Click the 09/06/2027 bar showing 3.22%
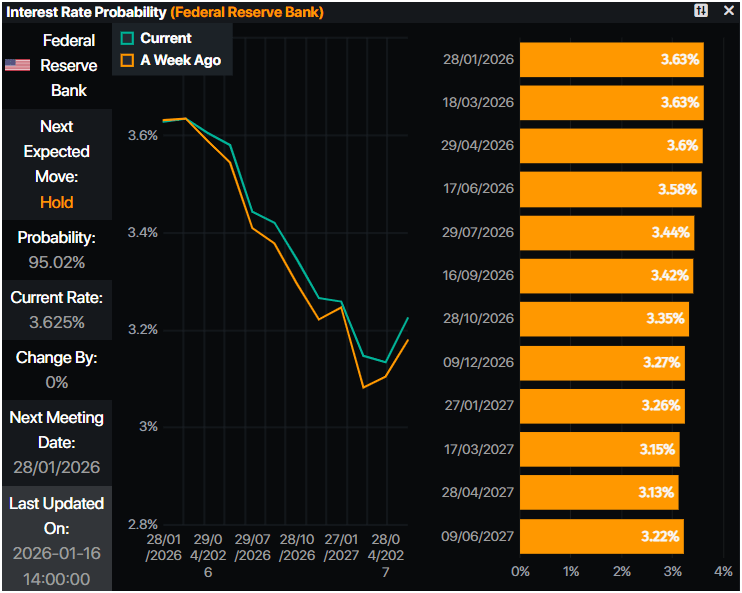This screenshot has height=593, width=742. [x=601, y=536]
